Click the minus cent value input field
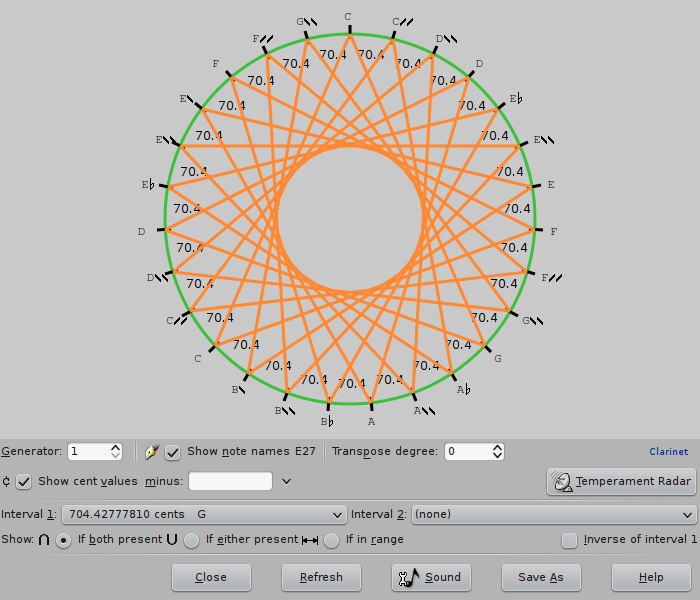The width and height of the screenshot is (700, 600). (x=230, y=482)
